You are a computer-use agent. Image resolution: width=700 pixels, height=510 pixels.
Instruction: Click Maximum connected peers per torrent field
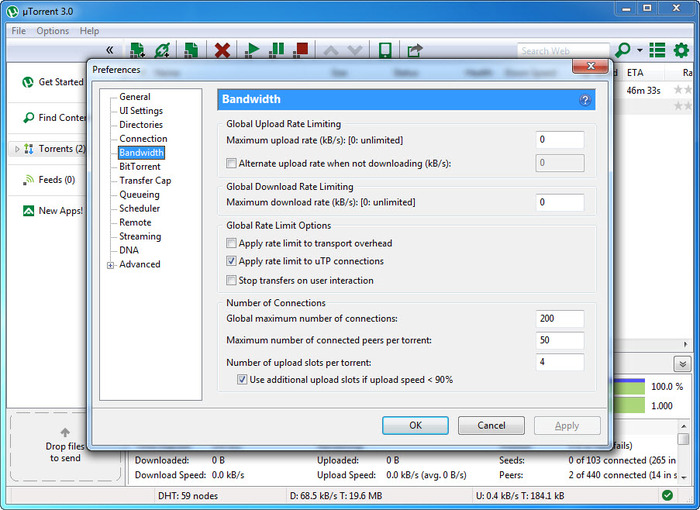(x=560, y=340)
